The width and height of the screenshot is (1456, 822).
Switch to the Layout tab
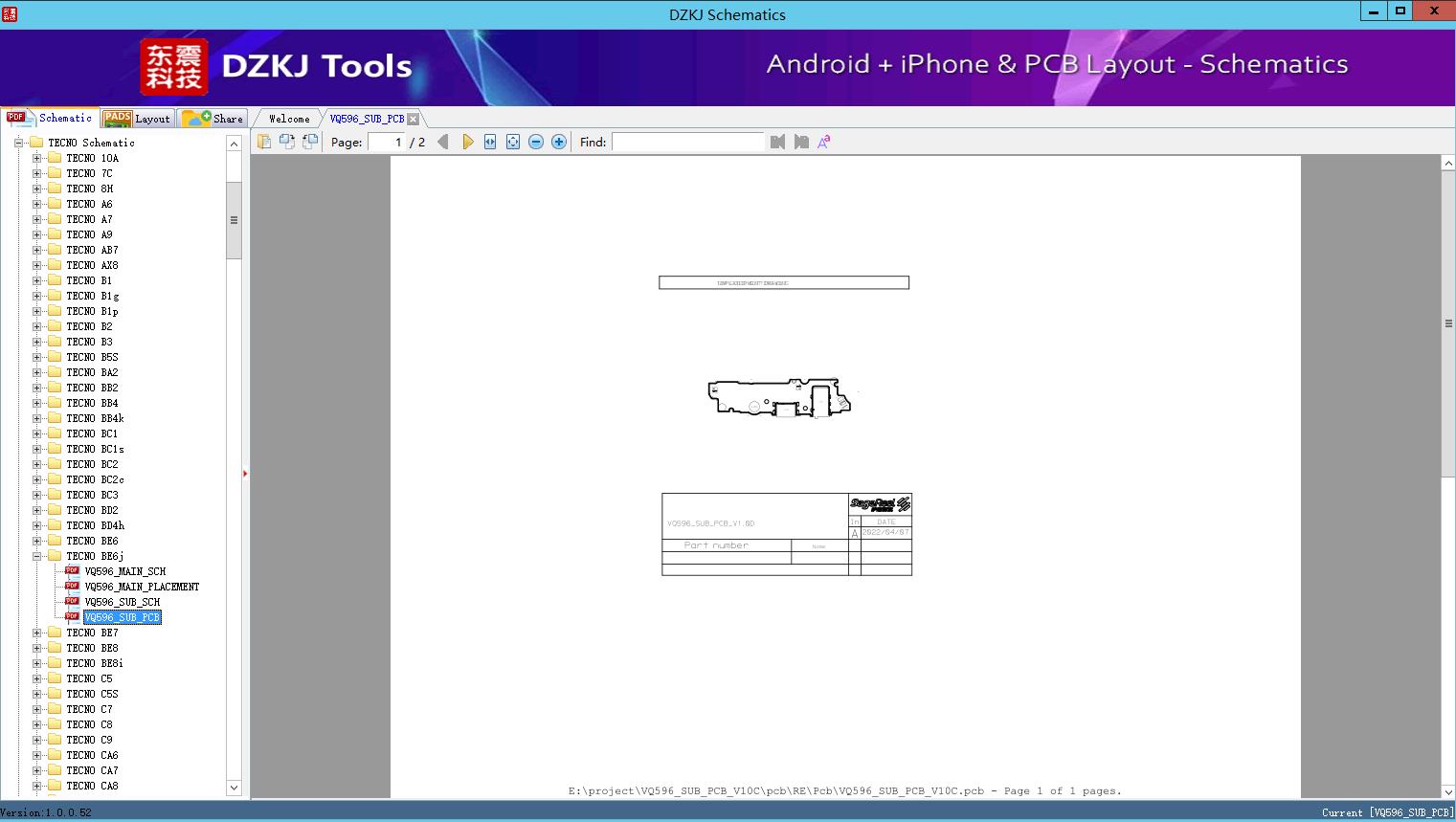point(137,119)
